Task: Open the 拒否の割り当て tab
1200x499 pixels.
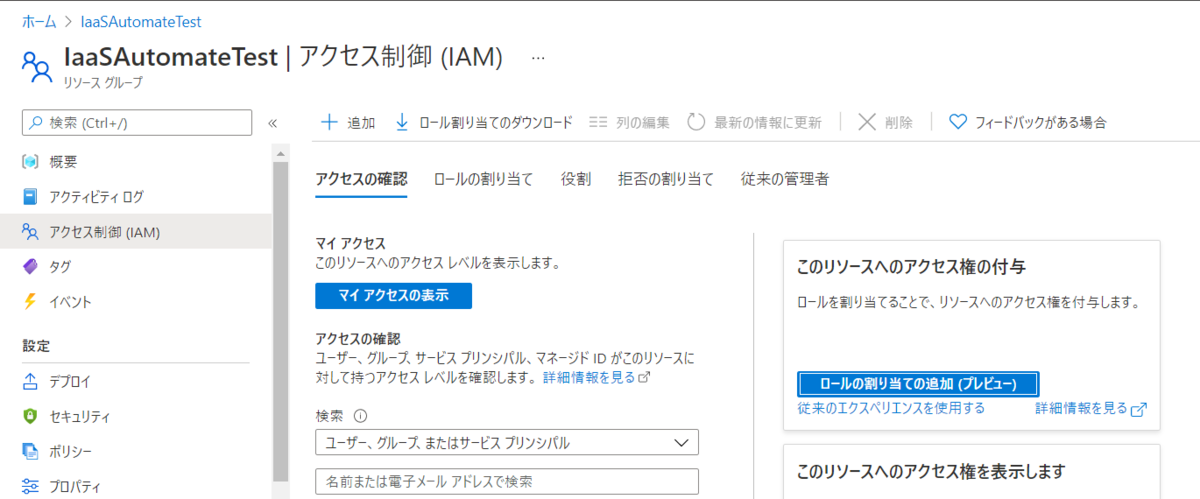Action: (666, 180)
